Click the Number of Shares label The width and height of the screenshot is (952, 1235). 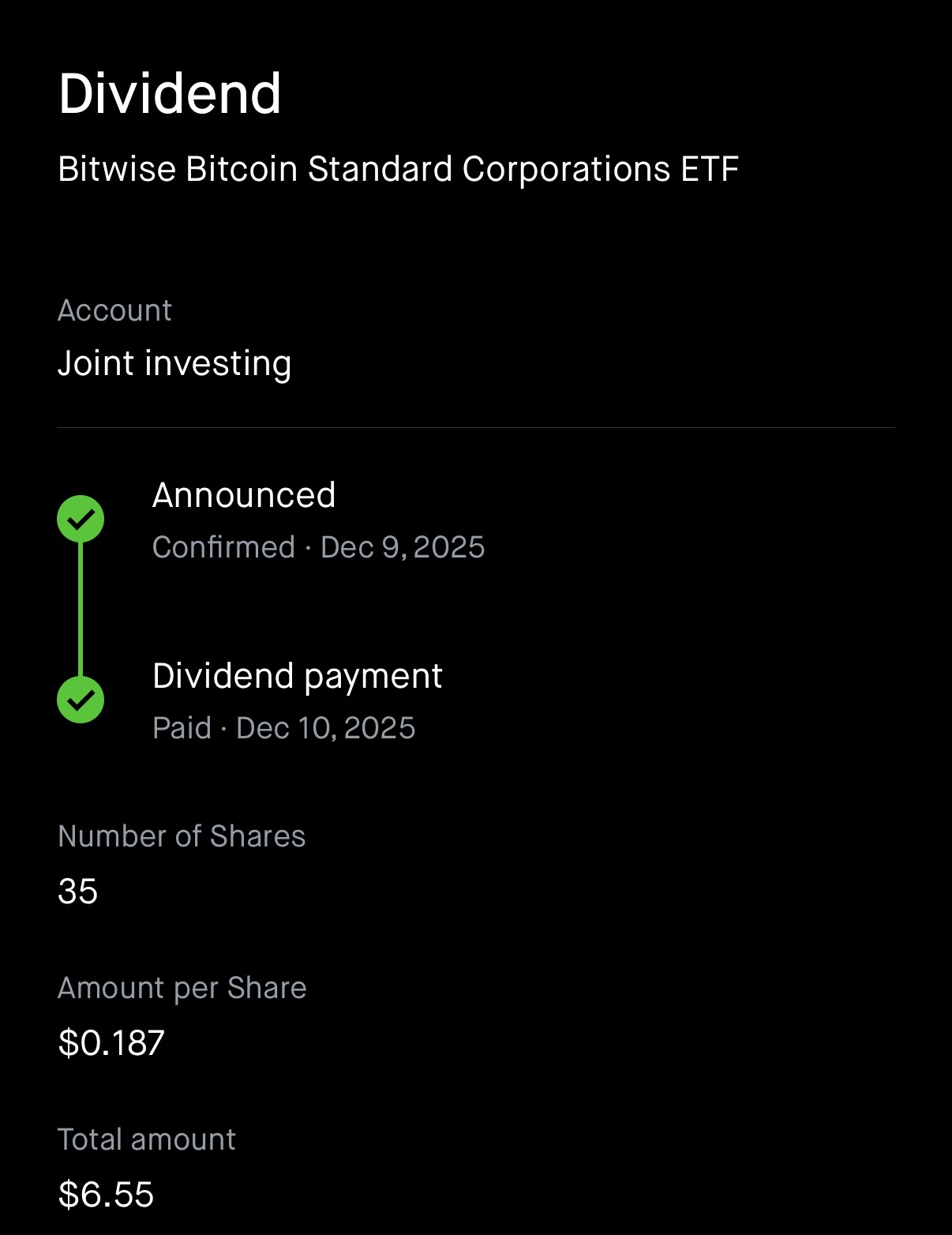[x=182, y=836]
